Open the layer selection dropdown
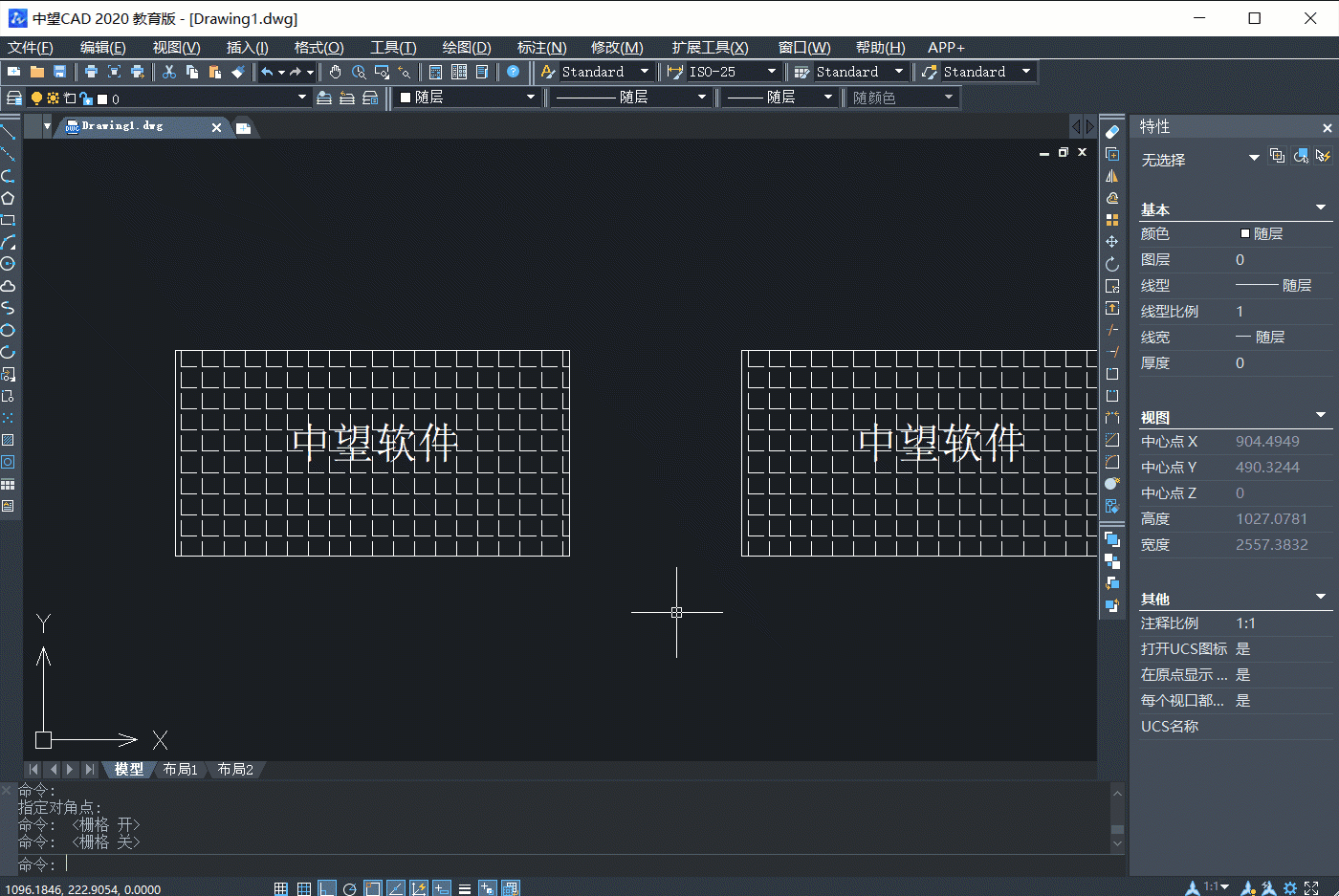 pos(302,98)
